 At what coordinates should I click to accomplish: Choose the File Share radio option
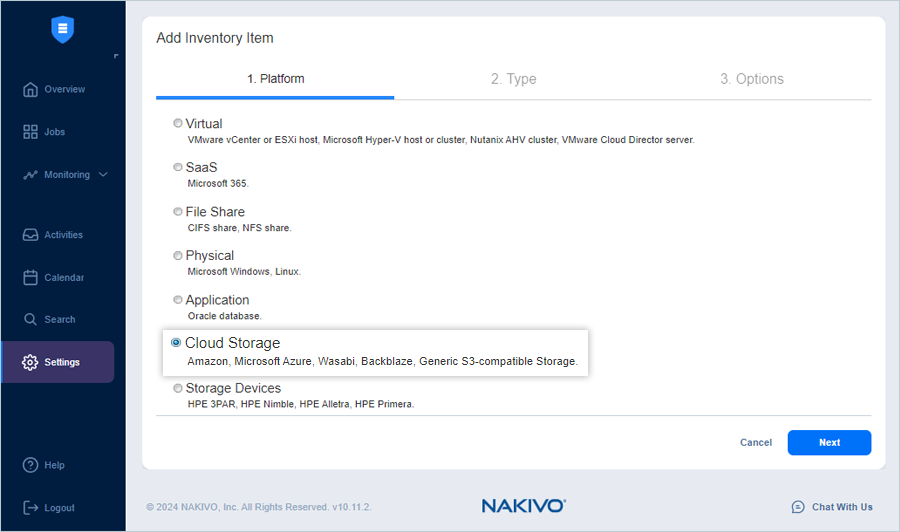[x=178, y=211]
